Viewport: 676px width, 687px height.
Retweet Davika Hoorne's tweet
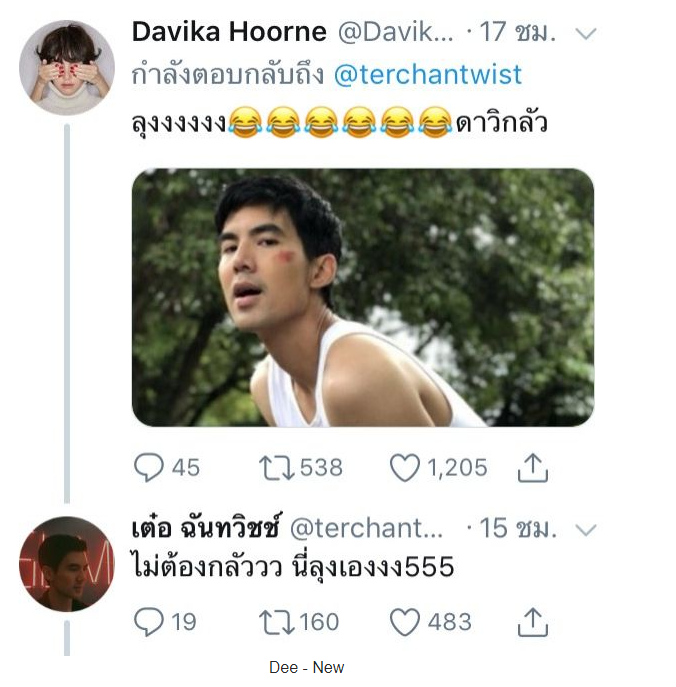click(276, 467)
